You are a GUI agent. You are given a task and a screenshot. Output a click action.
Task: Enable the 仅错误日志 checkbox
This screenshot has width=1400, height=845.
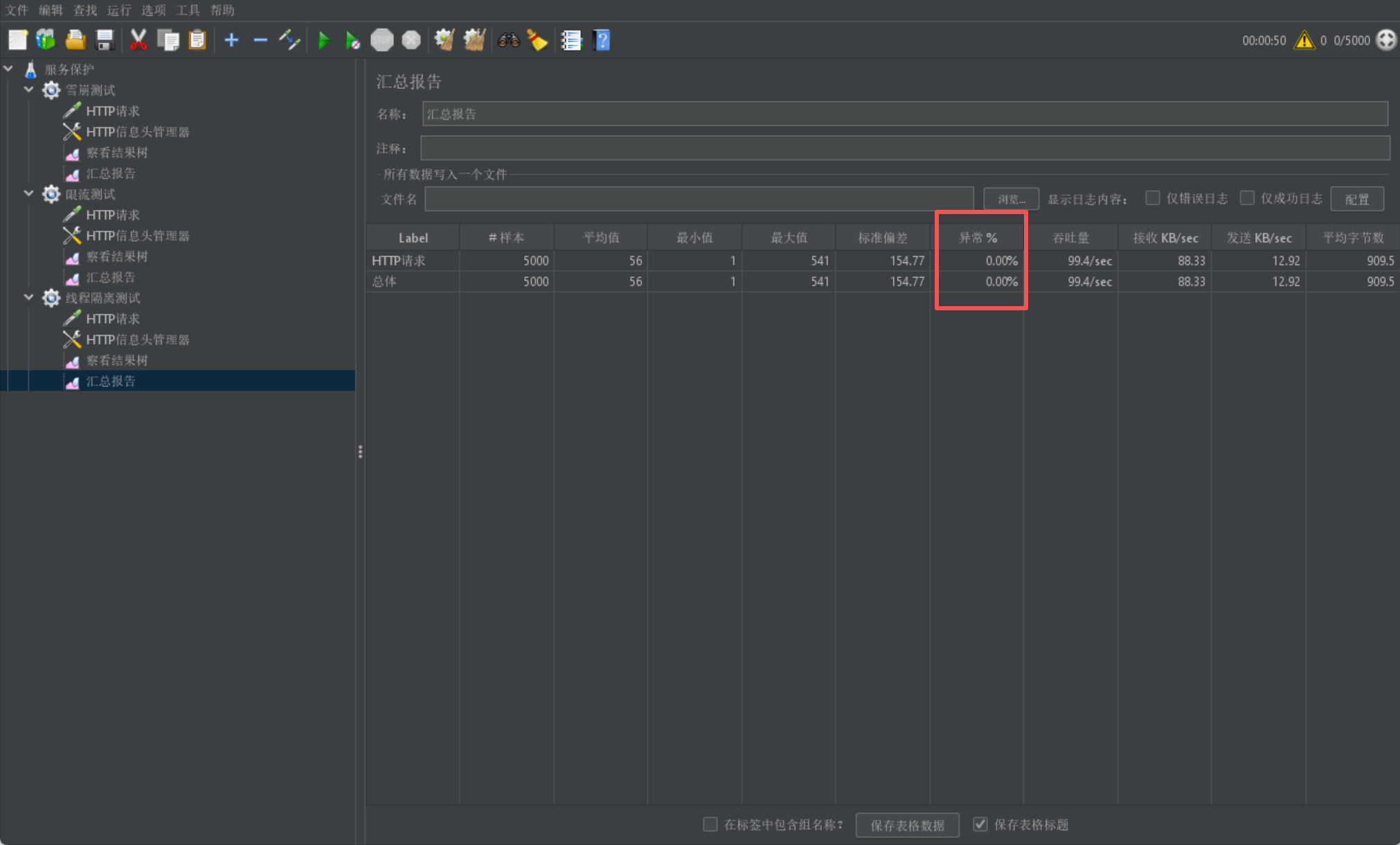1152,199
